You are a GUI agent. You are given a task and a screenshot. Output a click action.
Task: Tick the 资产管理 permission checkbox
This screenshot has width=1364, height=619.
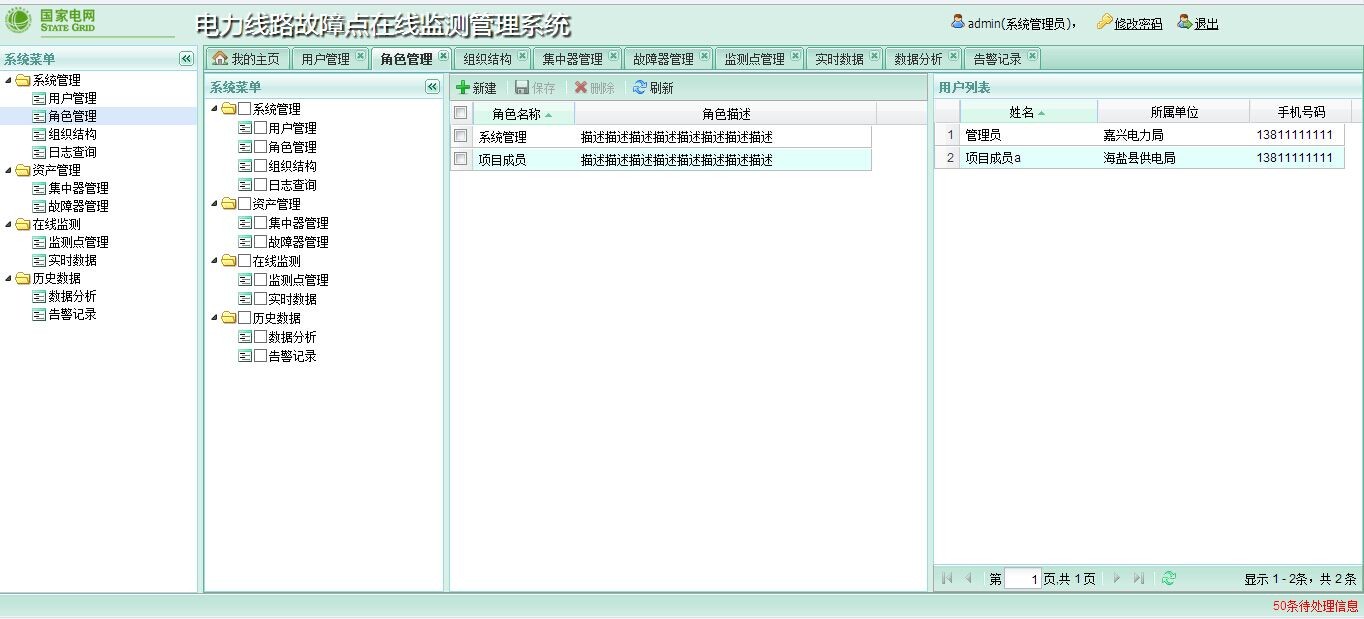pyautogui.click(x=244, y=204)
